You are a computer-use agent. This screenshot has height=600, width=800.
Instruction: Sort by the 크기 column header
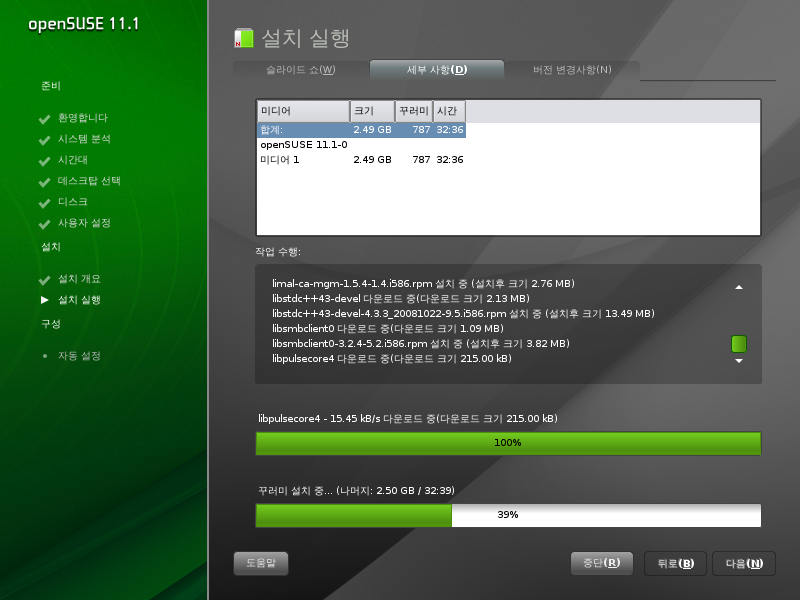click(372, 111)
